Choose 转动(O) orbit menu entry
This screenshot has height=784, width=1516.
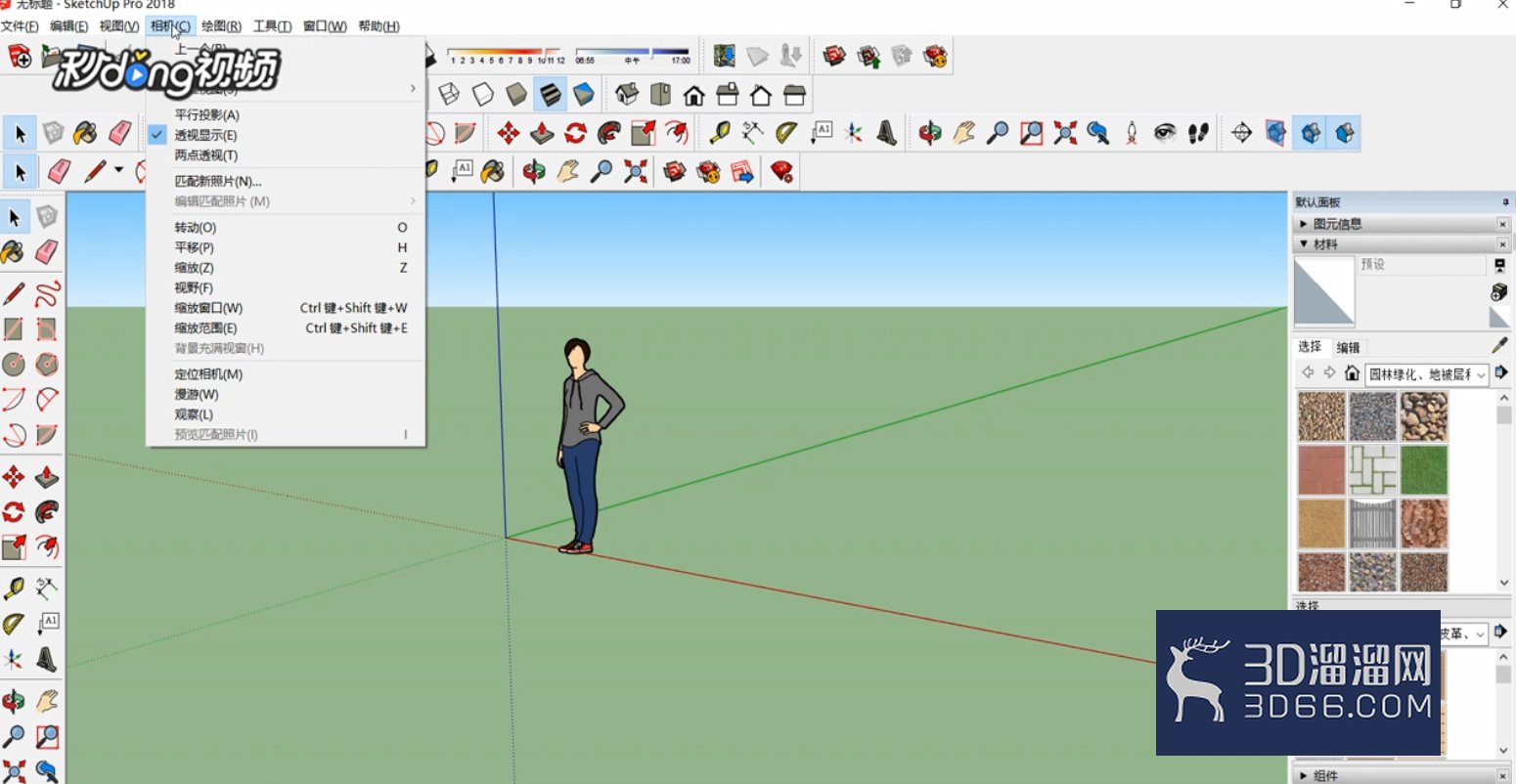(x=286, y=227)
